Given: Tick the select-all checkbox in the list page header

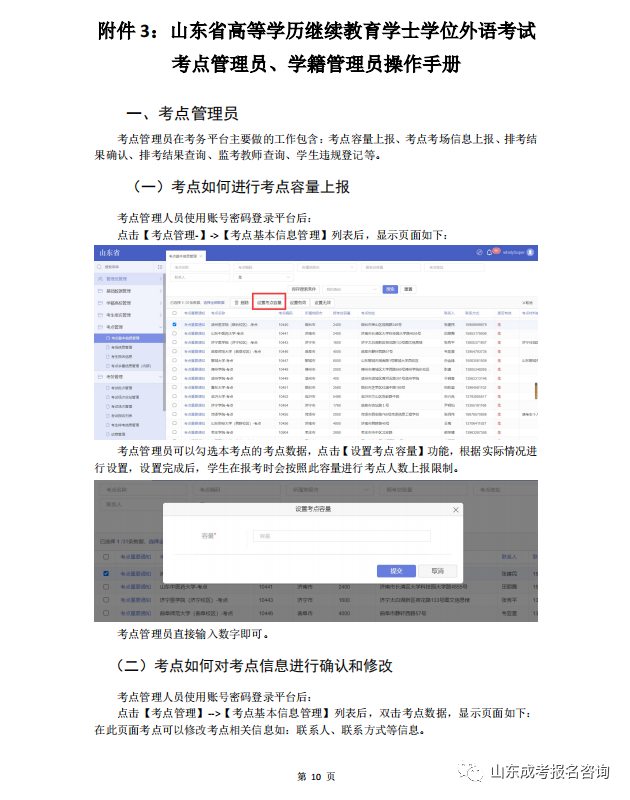Looking at the screenshot, I should (x=174, y=313).
